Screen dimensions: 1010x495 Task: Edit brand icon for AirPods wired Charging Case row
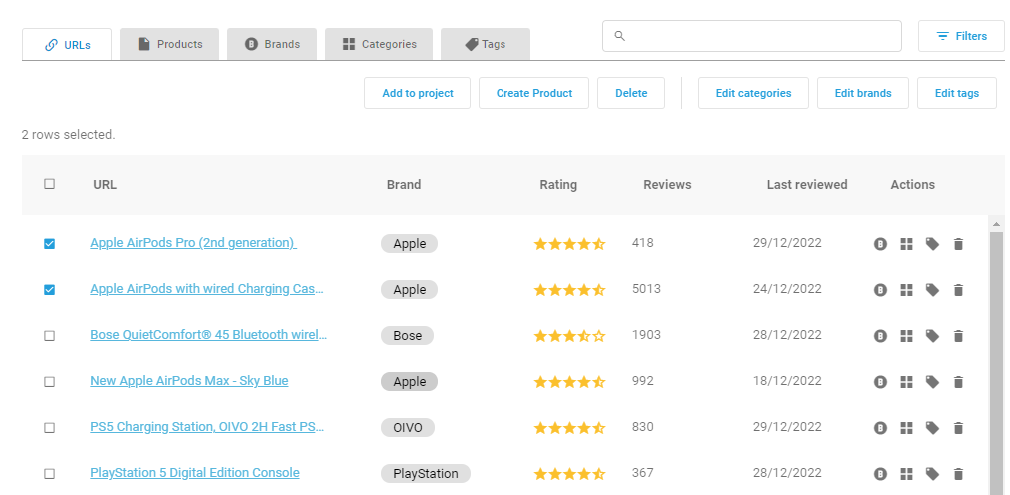coord(881,290)
